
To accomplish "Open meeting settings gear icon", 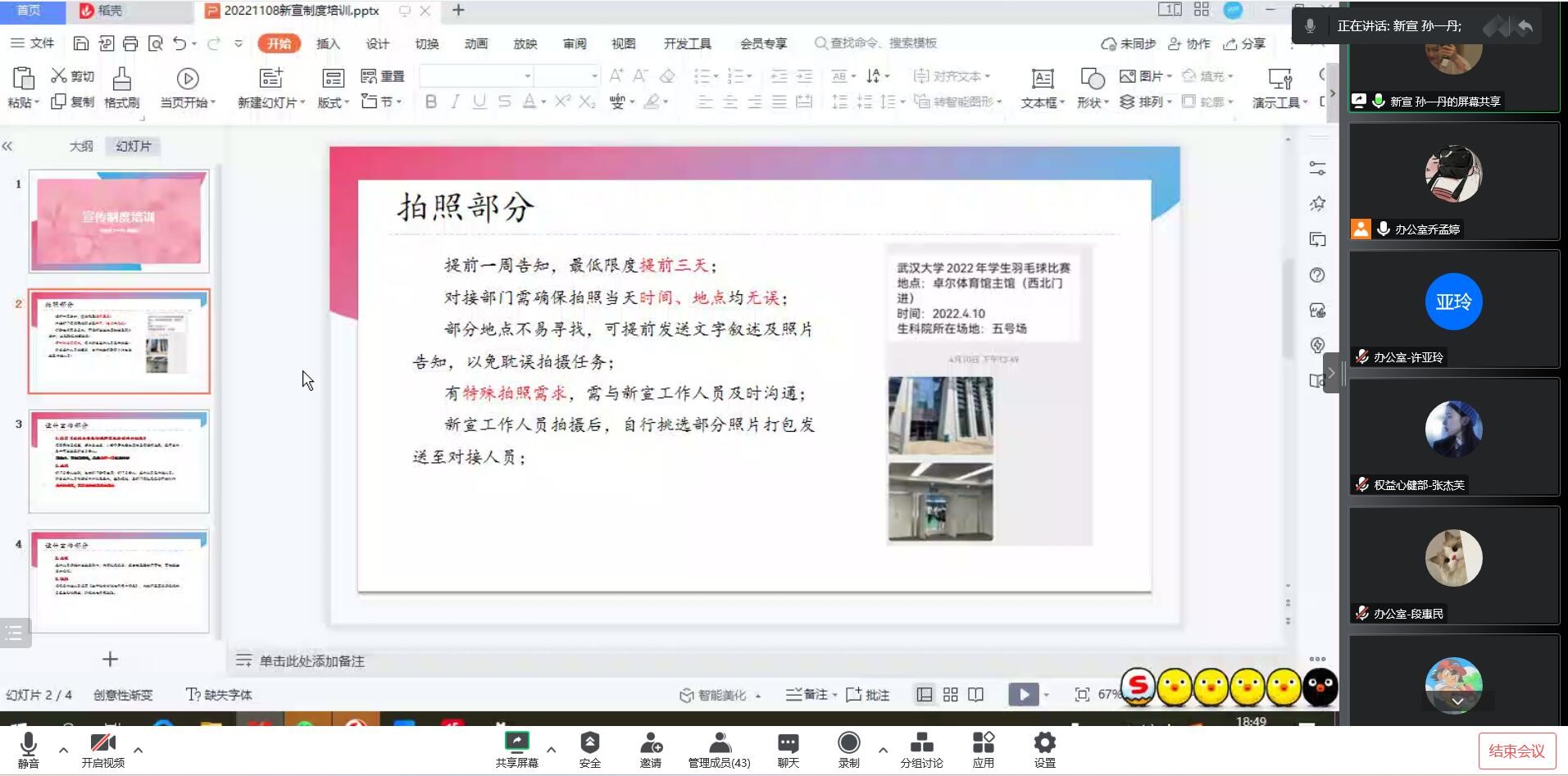I will 1044,744.
